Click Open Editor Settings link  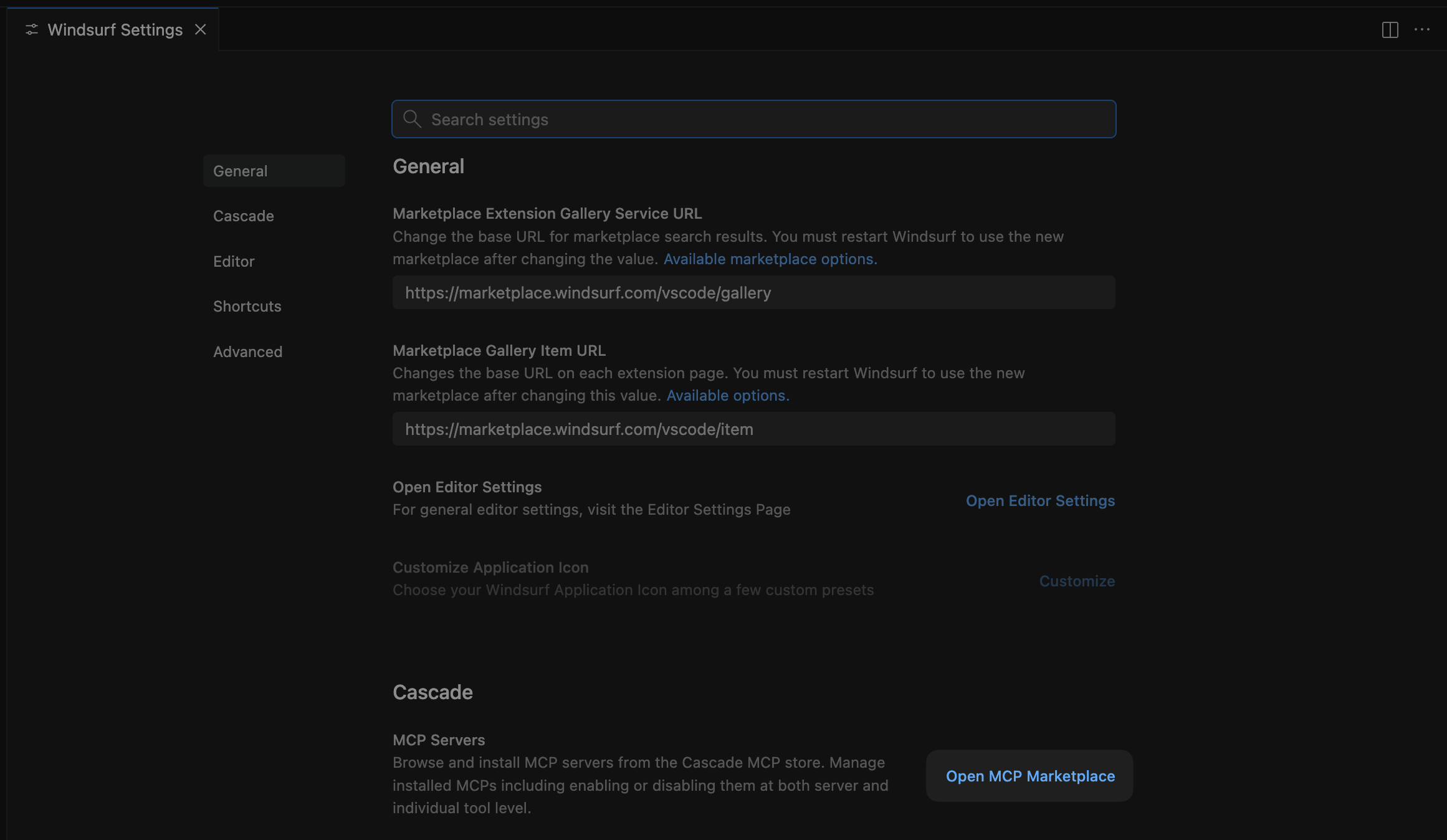point(1039,501)
